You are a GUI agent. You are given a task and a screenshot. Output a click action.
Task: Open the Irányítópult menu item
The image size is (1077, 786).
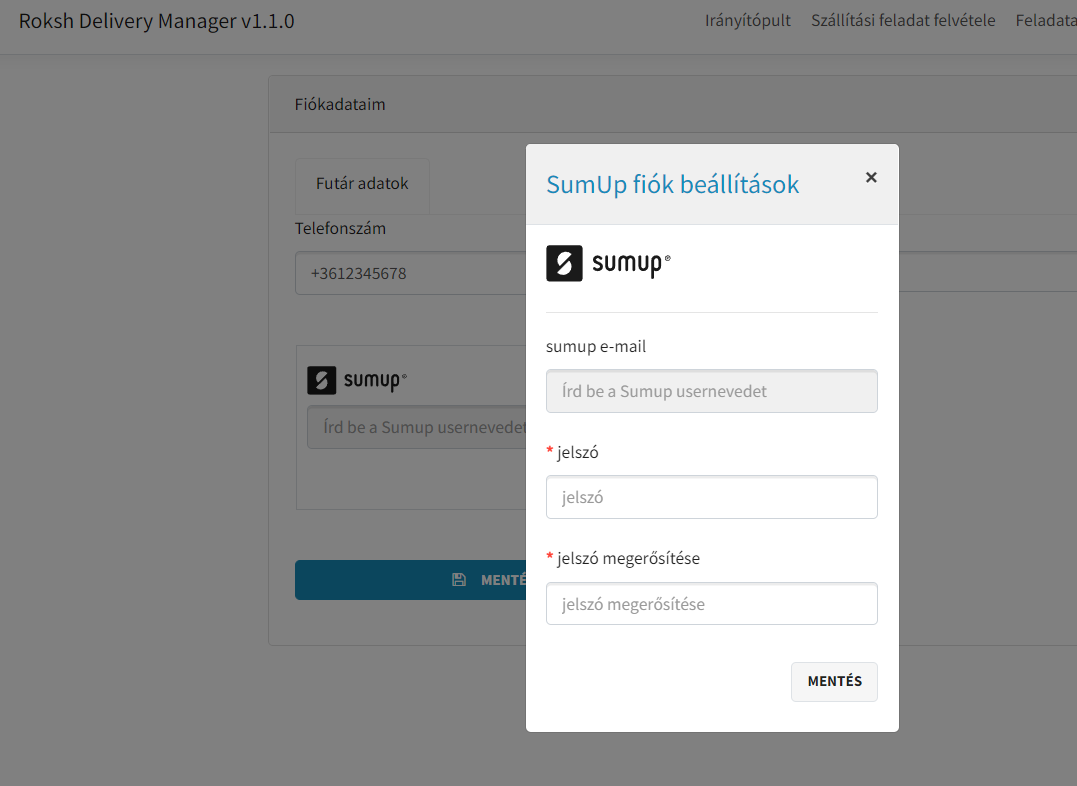tap(747, 21)
